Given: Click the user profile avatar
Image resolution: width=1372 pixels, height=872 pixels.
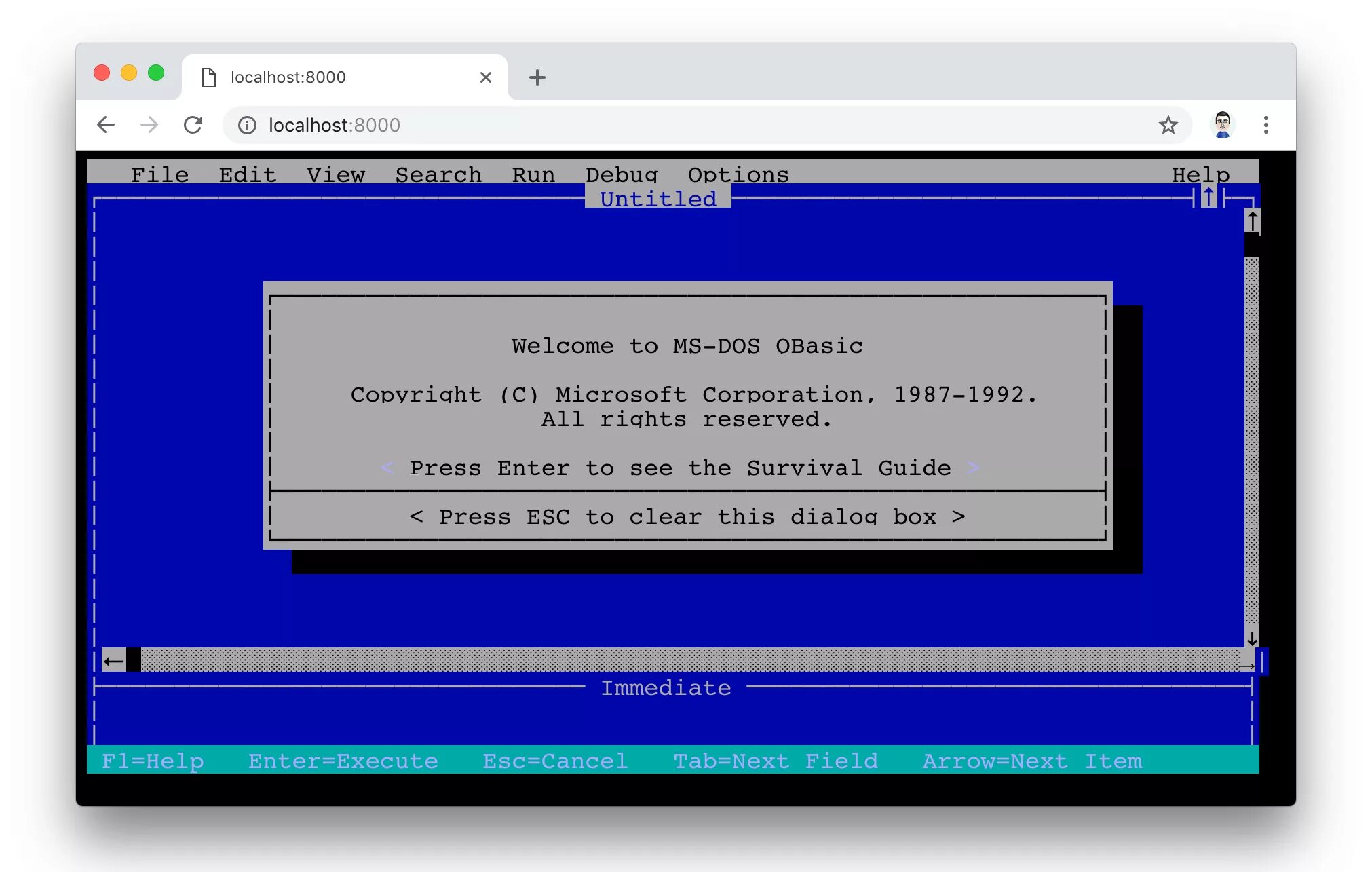Looking at the screenshot, I should pyautogui.click(x=1222, y=125).
